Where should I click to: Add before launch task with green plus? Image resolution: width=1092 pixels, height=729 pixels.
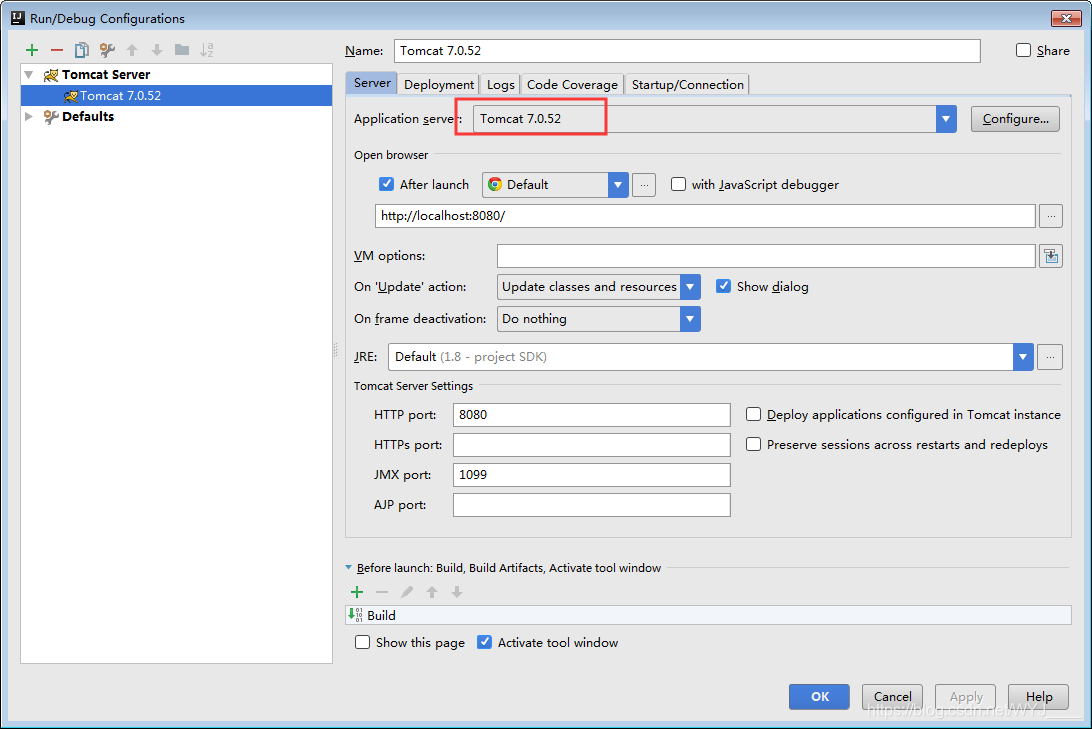point(357,592)
